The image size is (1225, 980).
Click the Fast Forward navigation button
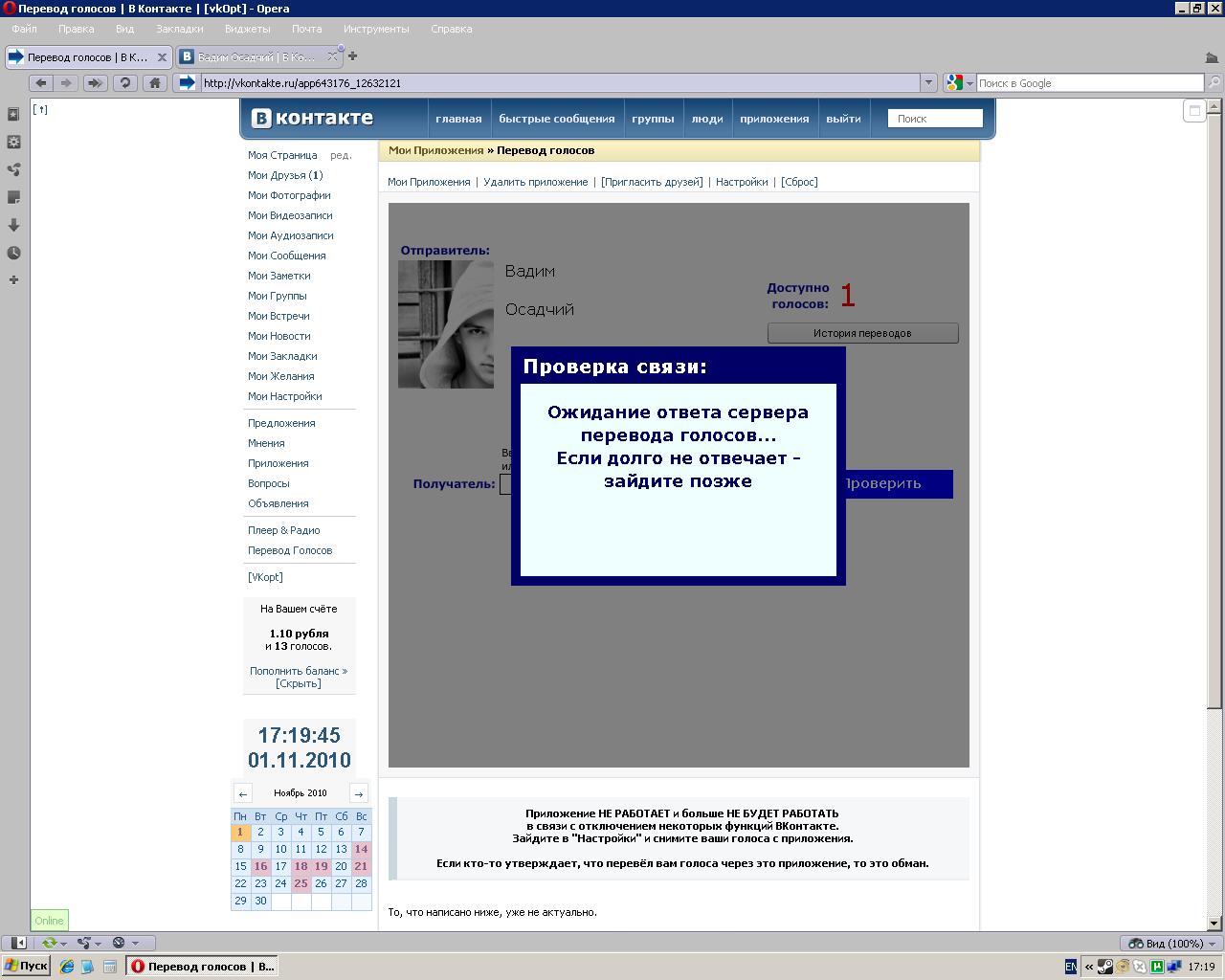[95, 83]
